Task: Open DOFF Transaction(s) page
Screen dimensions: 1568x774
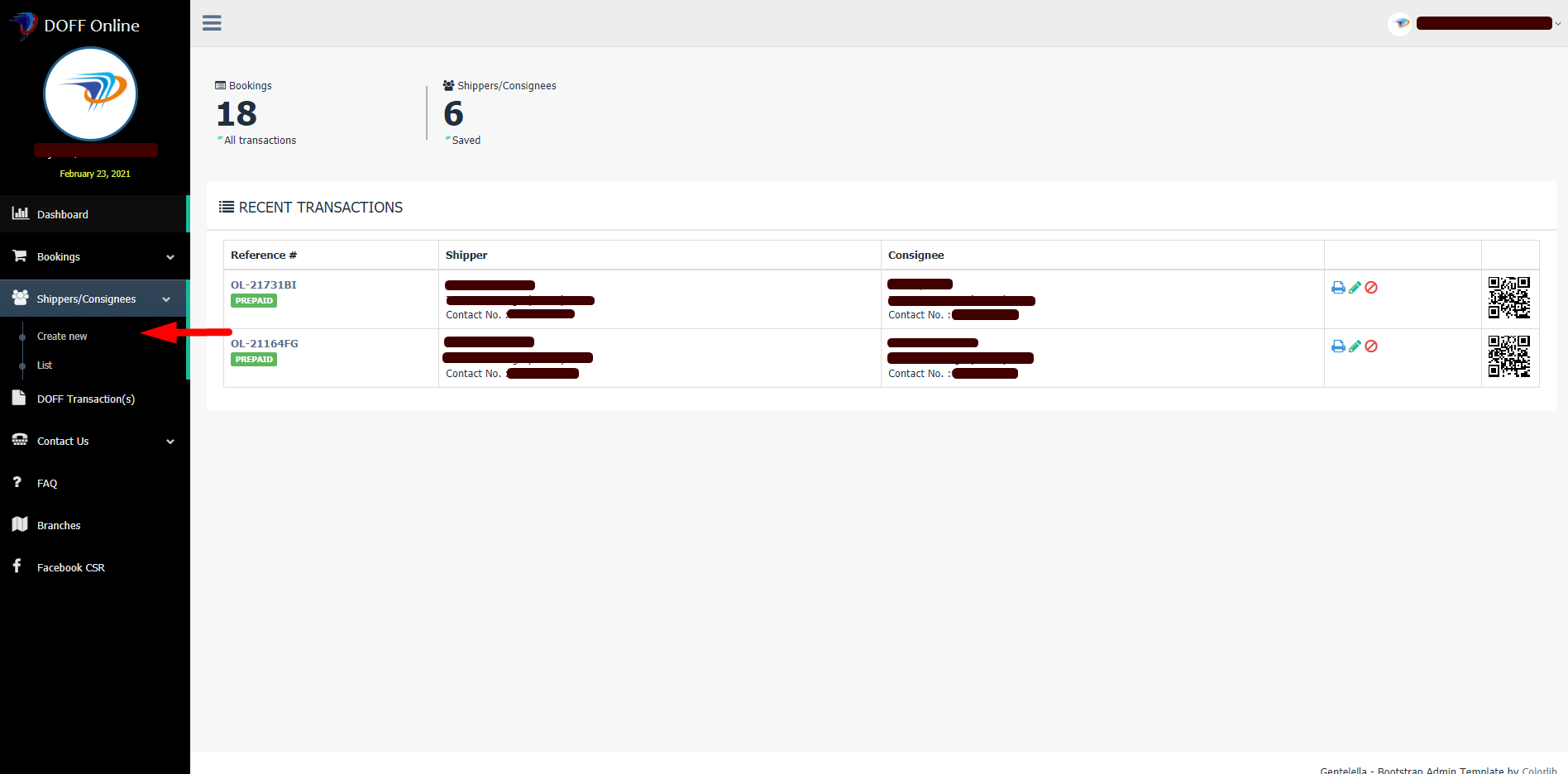Action: pyautogui.click(x=85, y=399)
